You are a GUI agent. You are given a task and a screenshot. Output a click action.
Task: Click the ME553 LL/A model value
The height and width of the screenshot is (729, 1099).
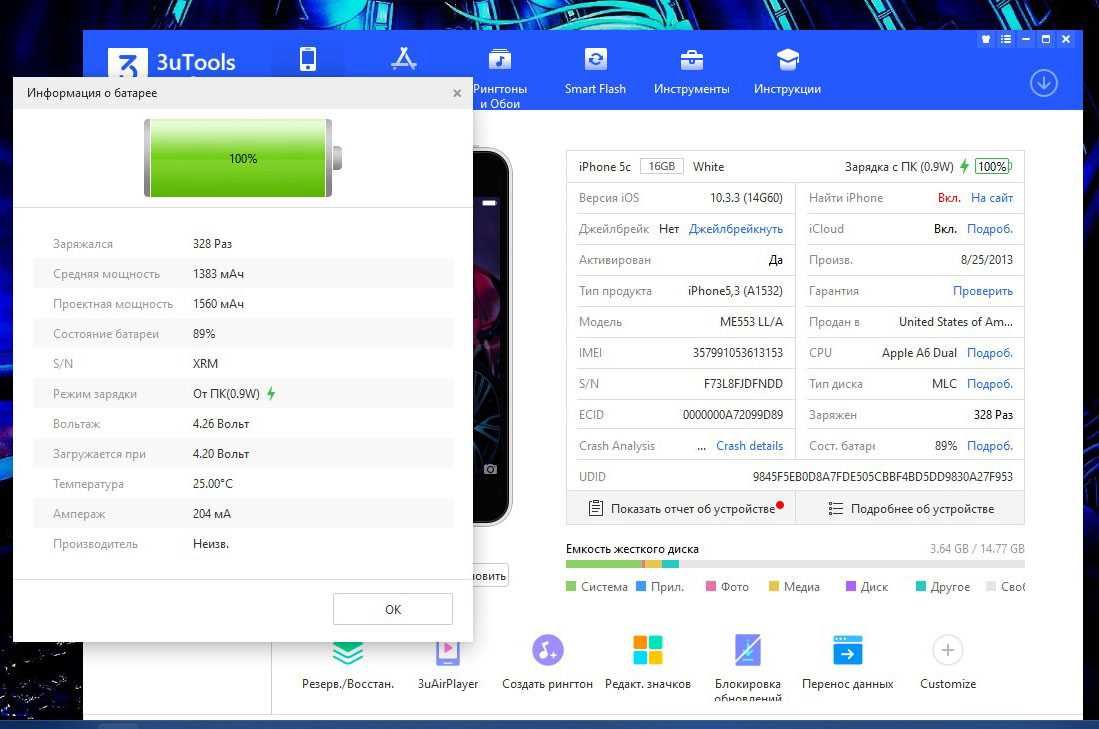(x=751, y=322)
